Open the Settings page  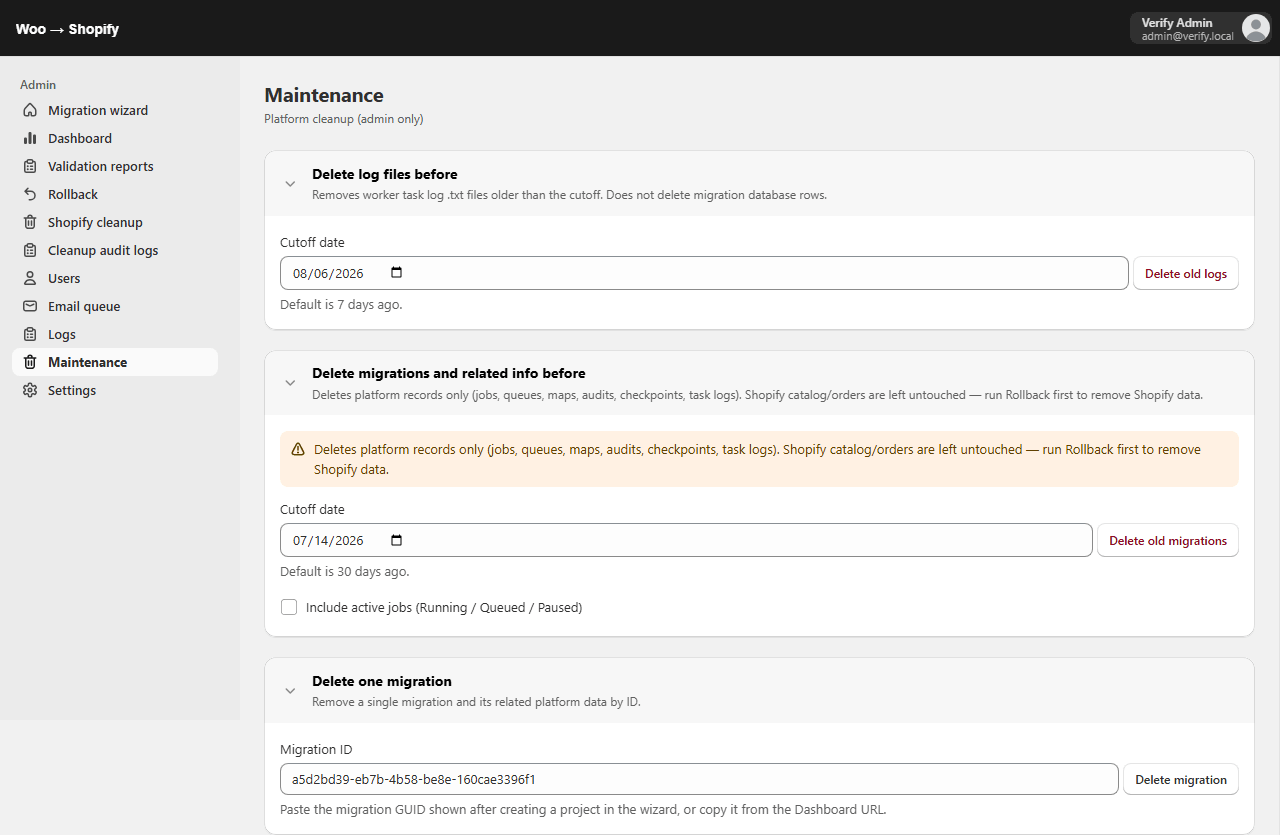(115, 391)
